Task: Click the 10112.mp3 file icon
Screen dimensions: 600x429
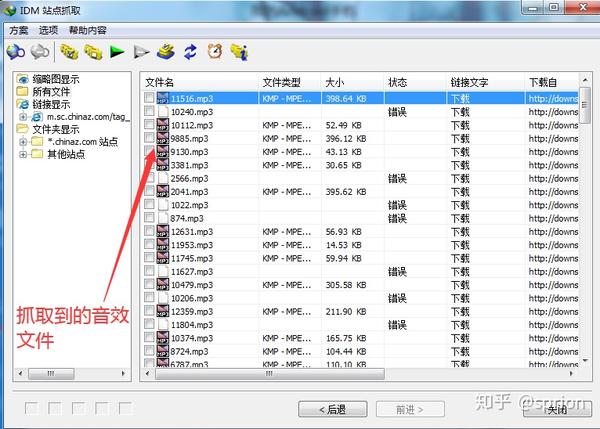Action: pyautogui.click(x=163, y=125)
